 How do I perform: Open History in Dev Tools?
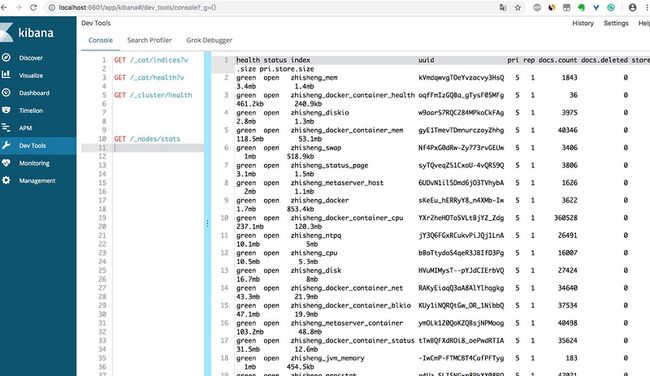[x=583, y=23]
